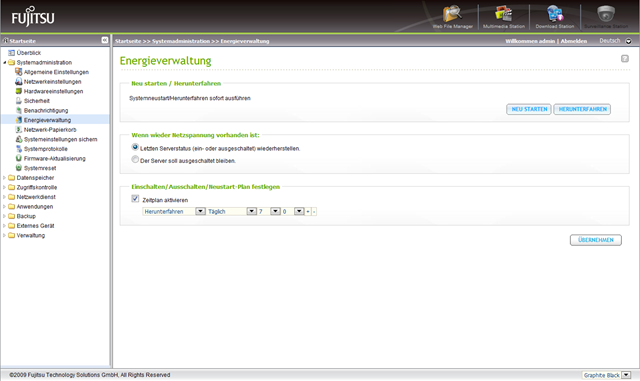Click the Startseite sidebar header
This screenshot has height=381, width=640.
click(22, 41)
